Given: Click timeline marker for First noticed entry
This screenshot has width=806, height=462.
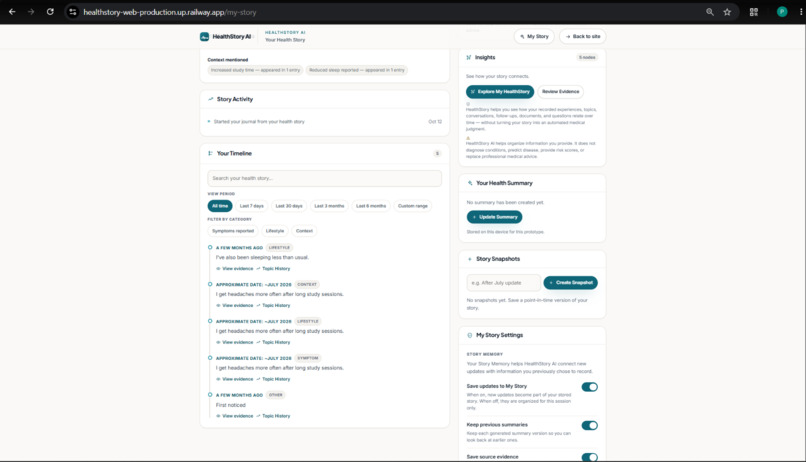Looking at the screenshot, I should [x=210, y=395].
